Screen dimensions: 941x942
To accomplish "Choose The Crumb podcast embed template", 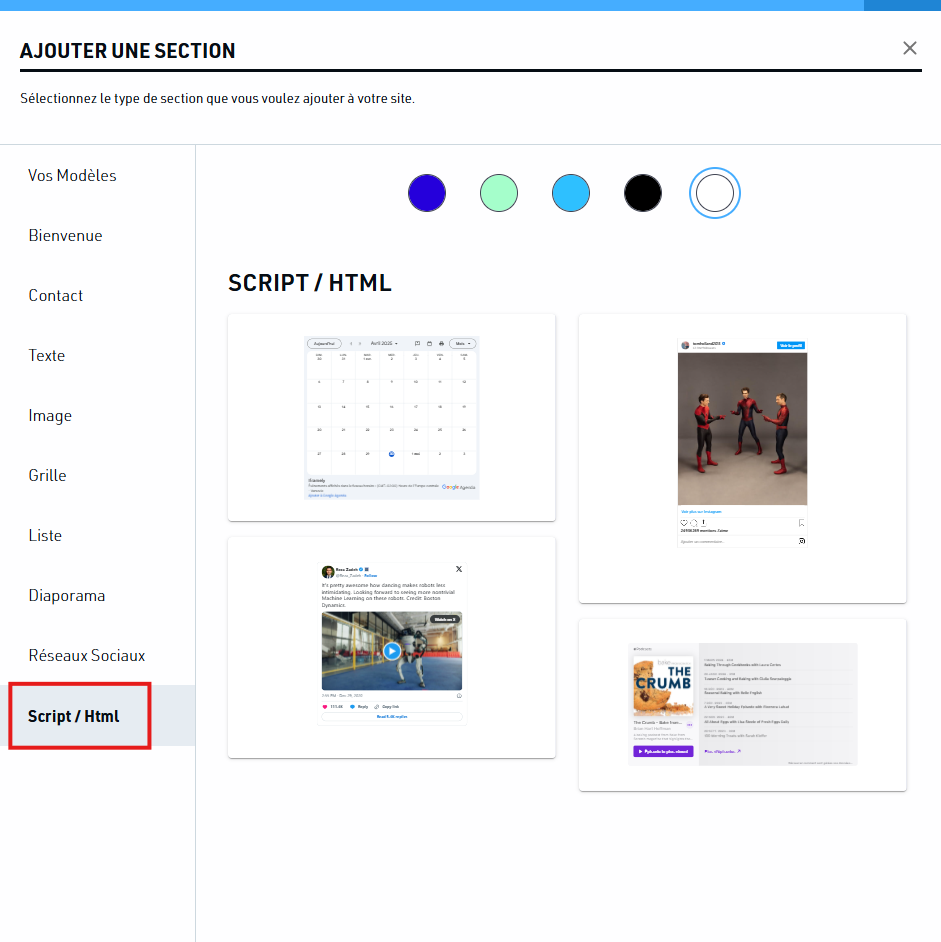I will click(x=743, y=705).
